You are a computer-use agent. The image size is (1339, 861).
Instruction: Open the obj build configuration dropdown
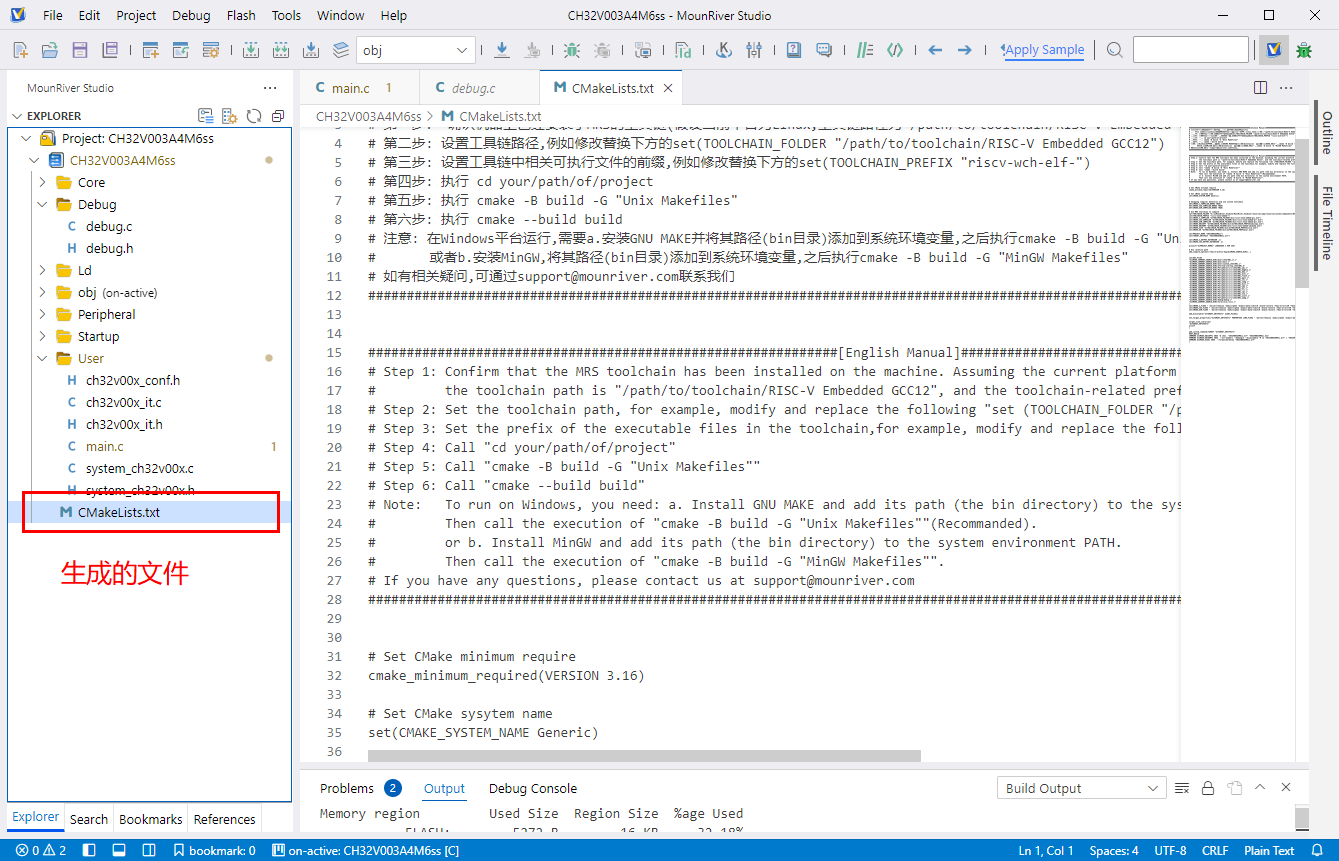[415, 50]
